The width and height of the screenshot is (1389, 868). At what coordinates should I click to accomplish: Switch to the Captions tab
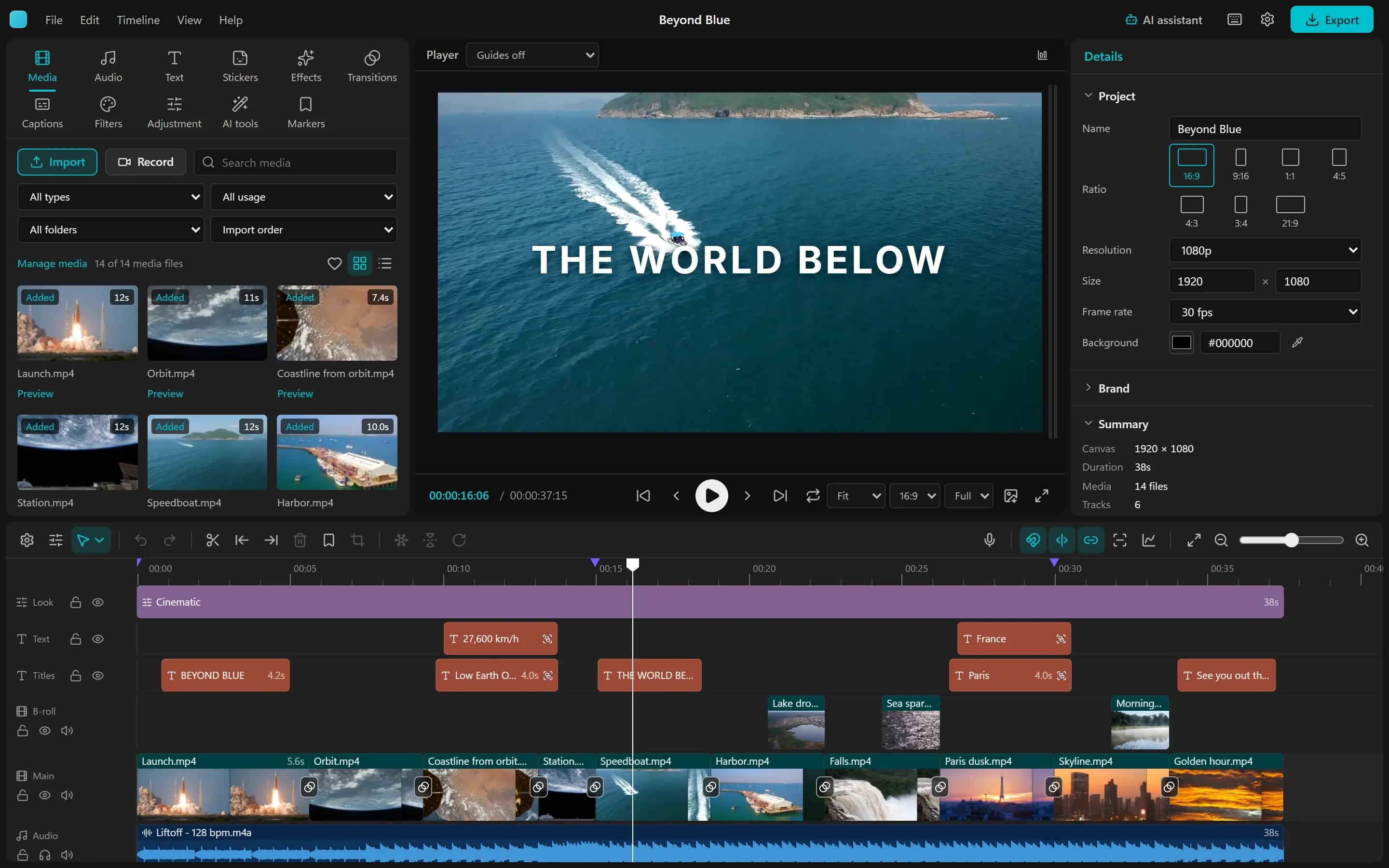(42, 112)
